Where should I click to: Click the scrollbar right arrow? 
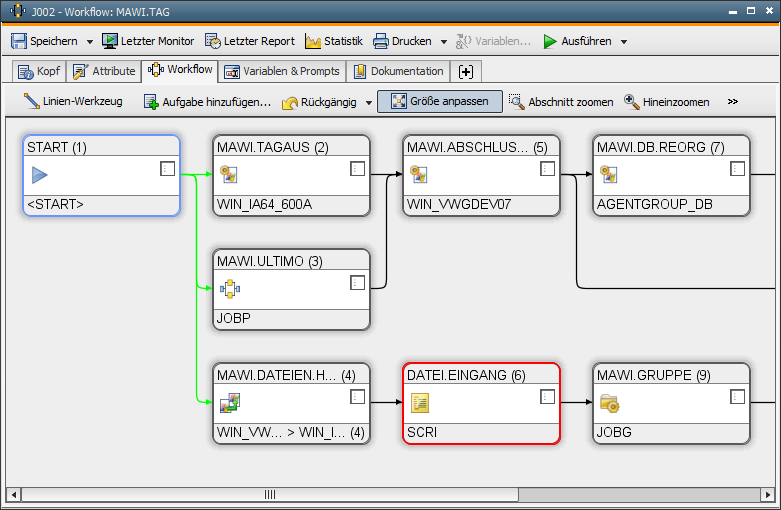click(x=768, y=495)
